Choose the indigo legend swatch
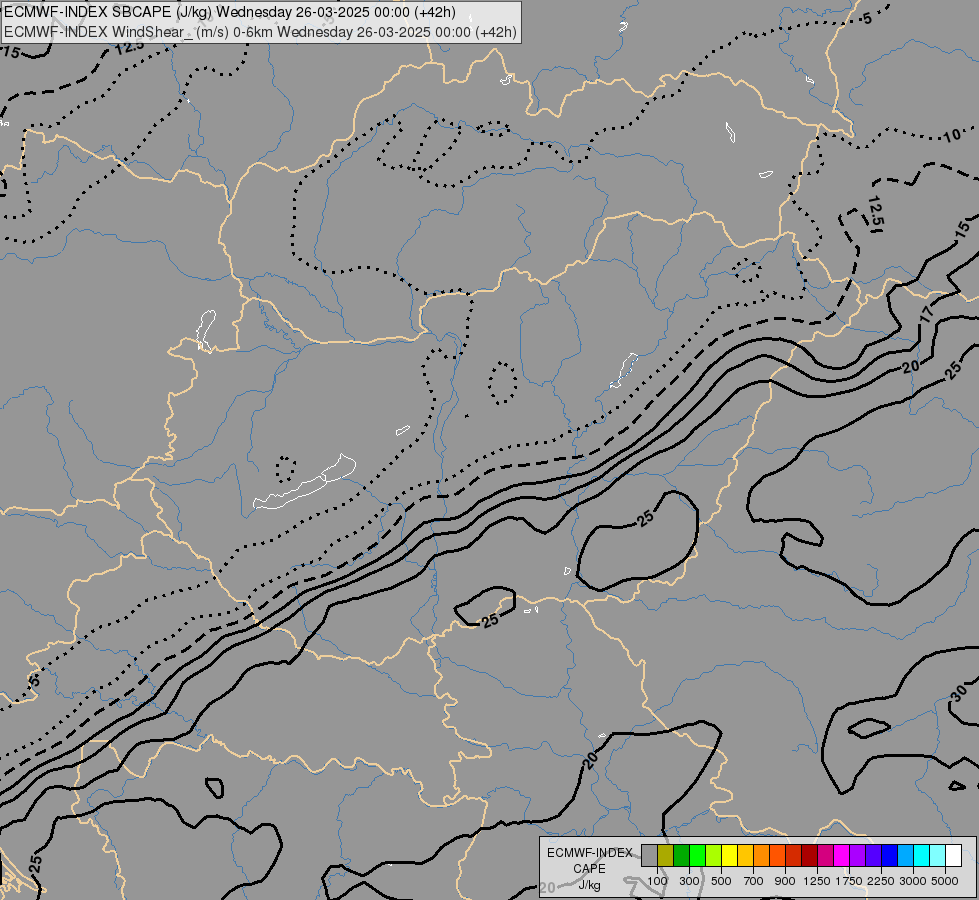The image size is (979, 900). point(873,855)
